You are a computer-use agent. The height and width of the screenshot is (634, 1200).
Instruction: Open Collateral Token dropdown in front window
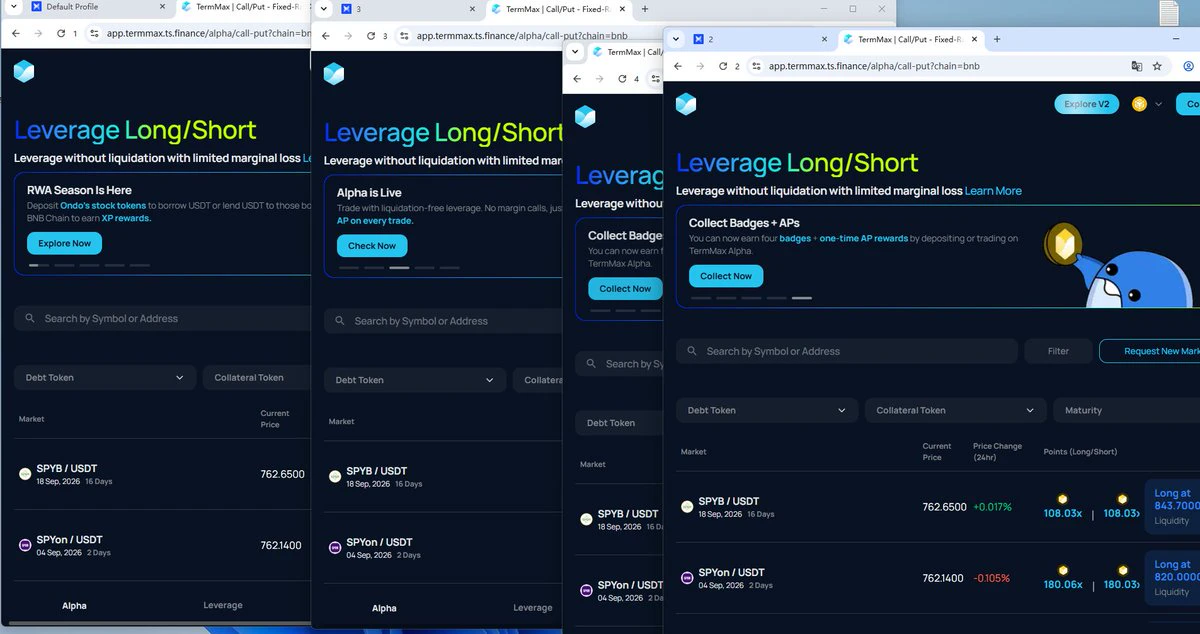point(955,410)
